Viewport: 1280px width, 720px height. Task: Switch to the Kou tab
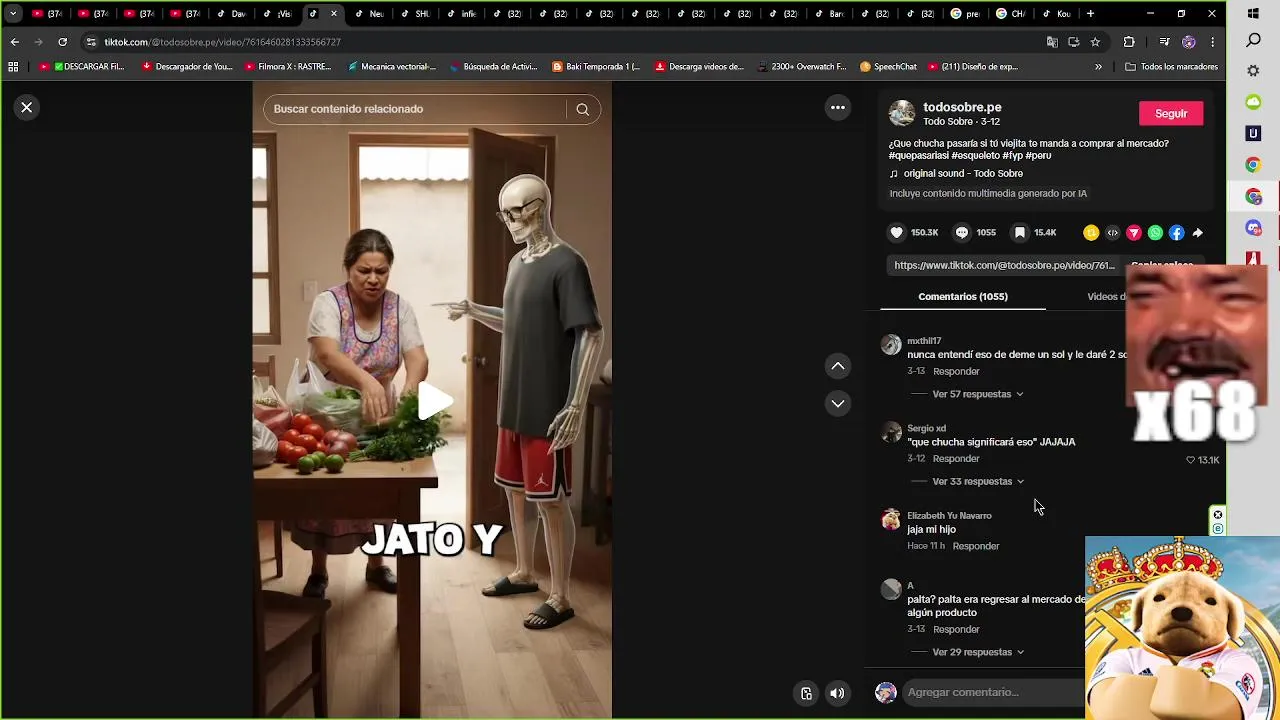[1056, 14]
